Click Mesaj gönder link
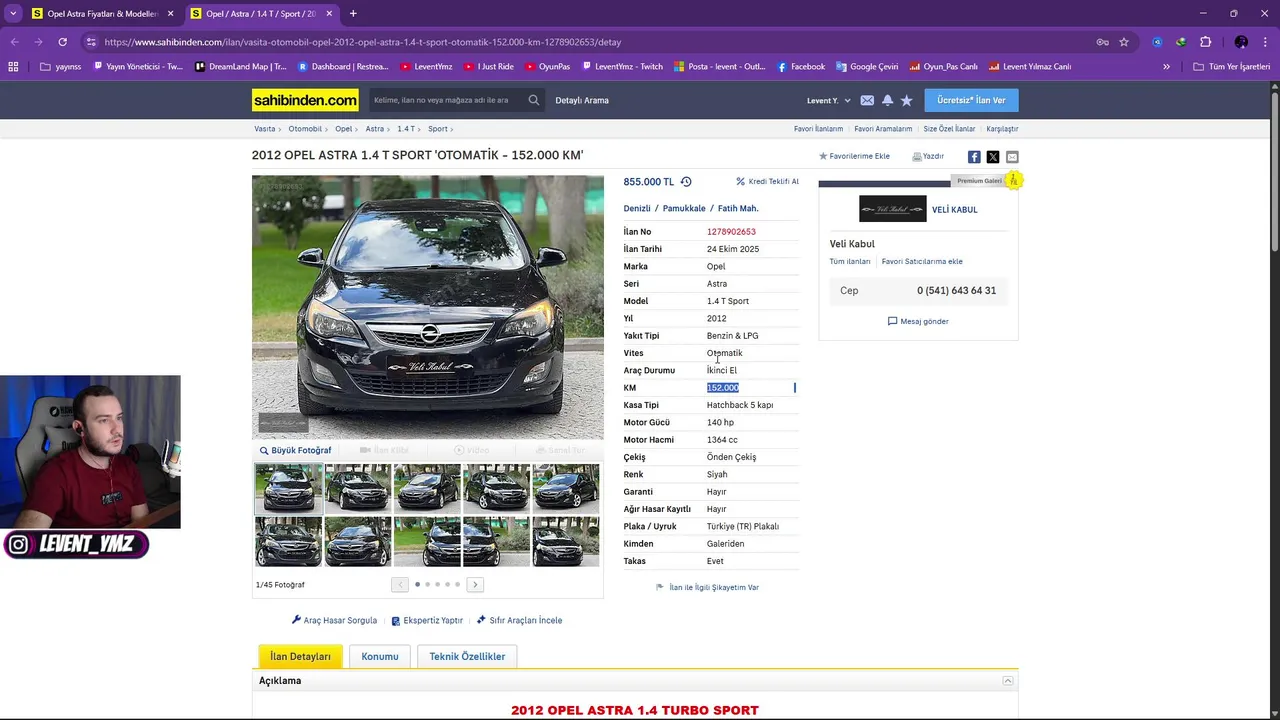This screenshot has height=720, width=1280. pos(918,321)
